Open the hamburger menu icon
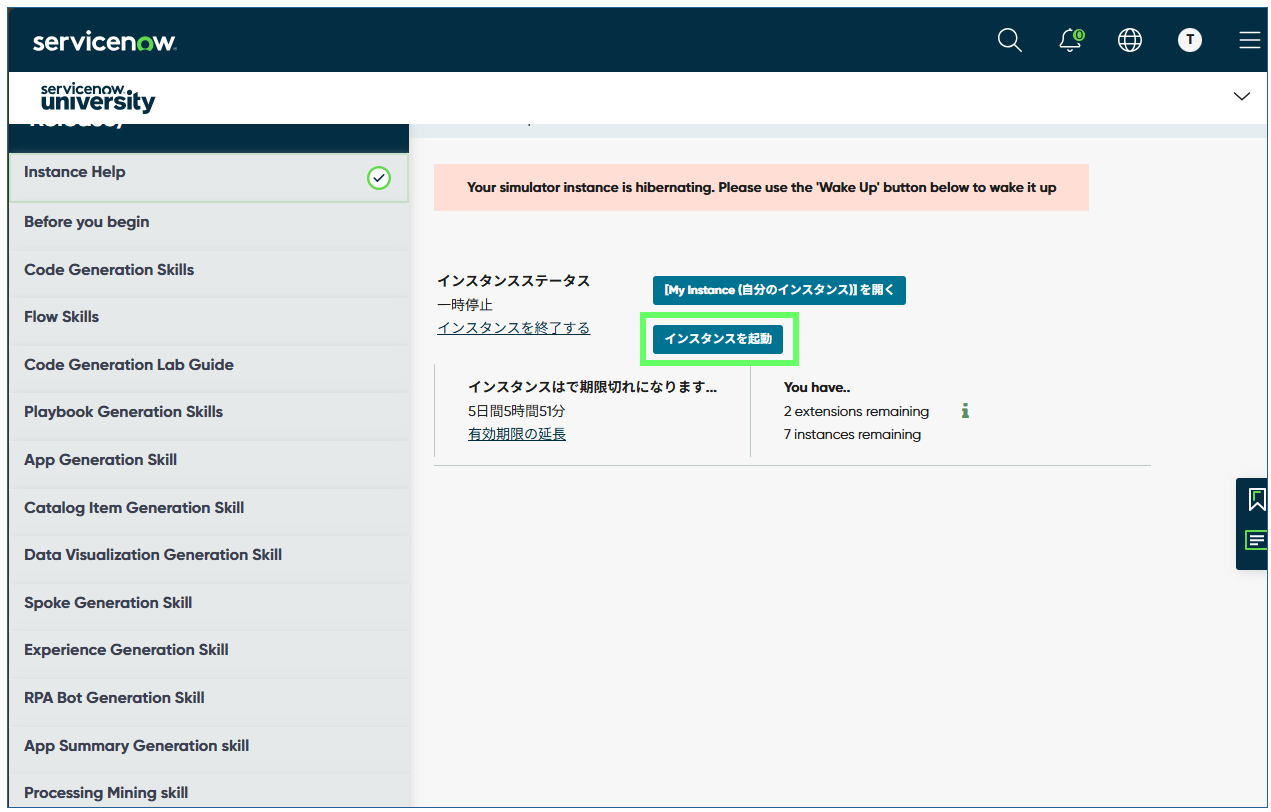The width and height of the screenshot is (1271, 812). tap(1249, 40)
